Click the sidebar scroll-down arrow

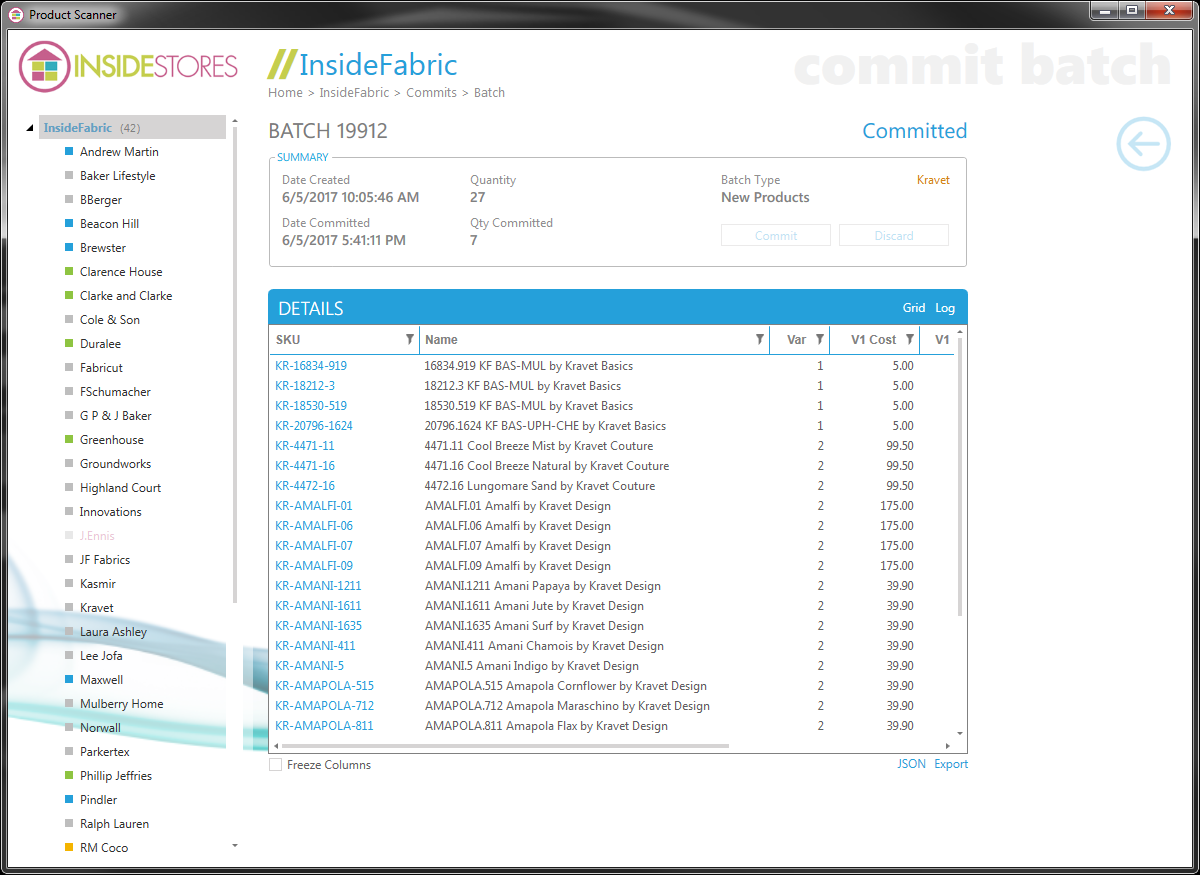pos(235,846)
